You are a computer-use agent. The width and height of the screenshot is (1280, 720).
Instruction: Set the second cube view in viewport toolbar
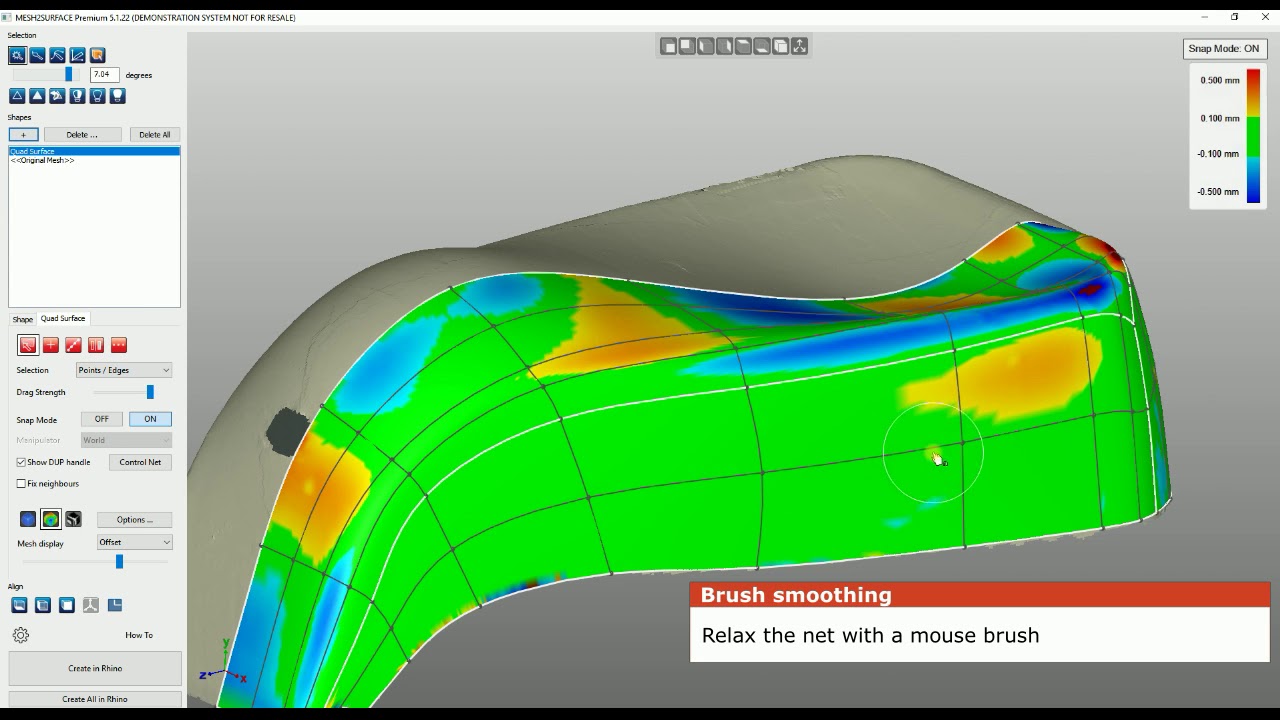(x=687, y=46)
